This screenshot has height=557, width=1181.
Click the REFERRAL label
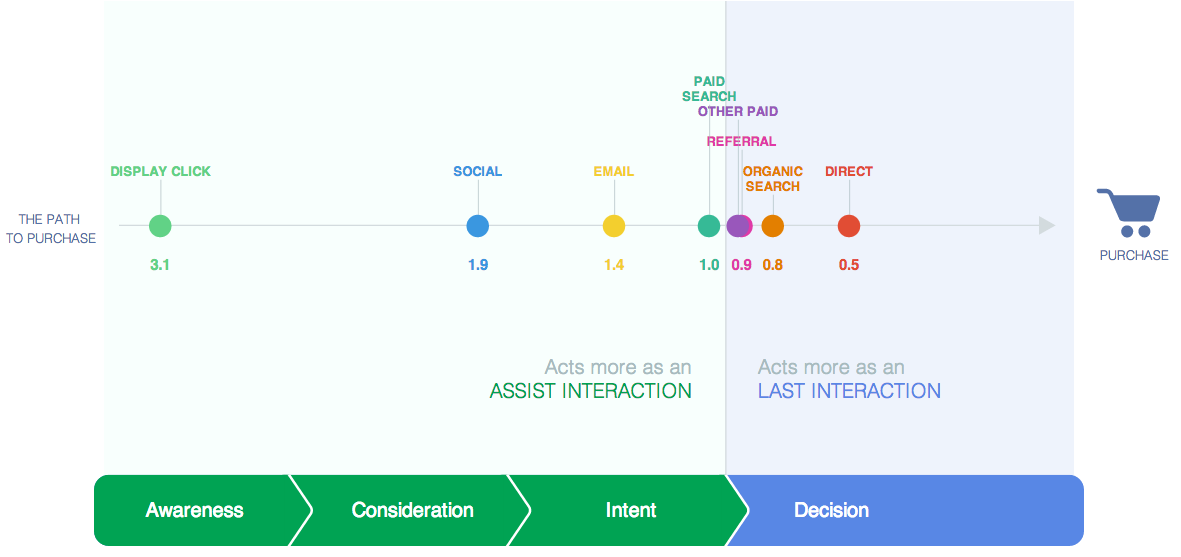coord(741,142)
